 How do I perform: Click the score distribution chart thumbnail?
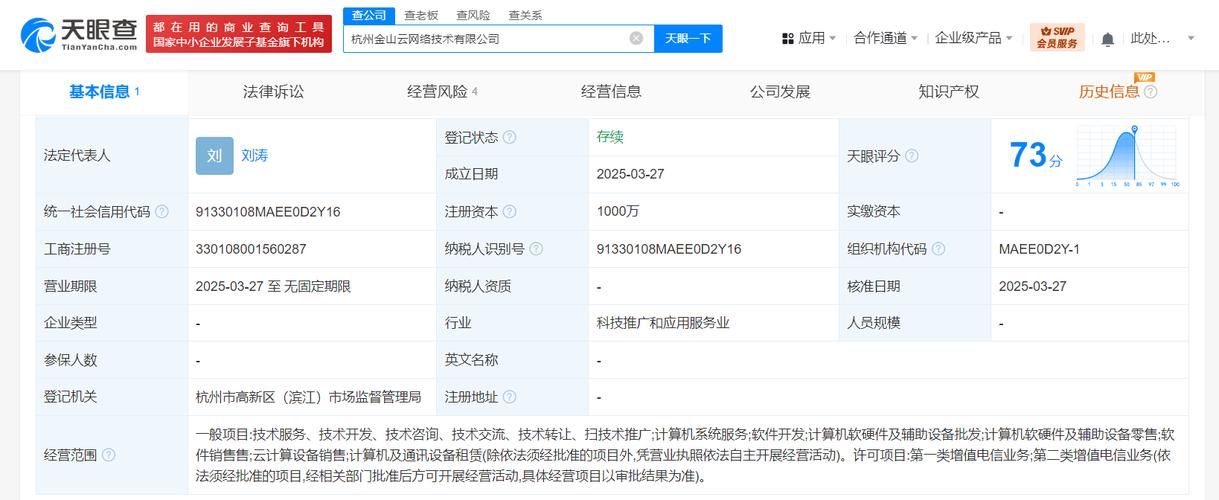point(1127,157)
